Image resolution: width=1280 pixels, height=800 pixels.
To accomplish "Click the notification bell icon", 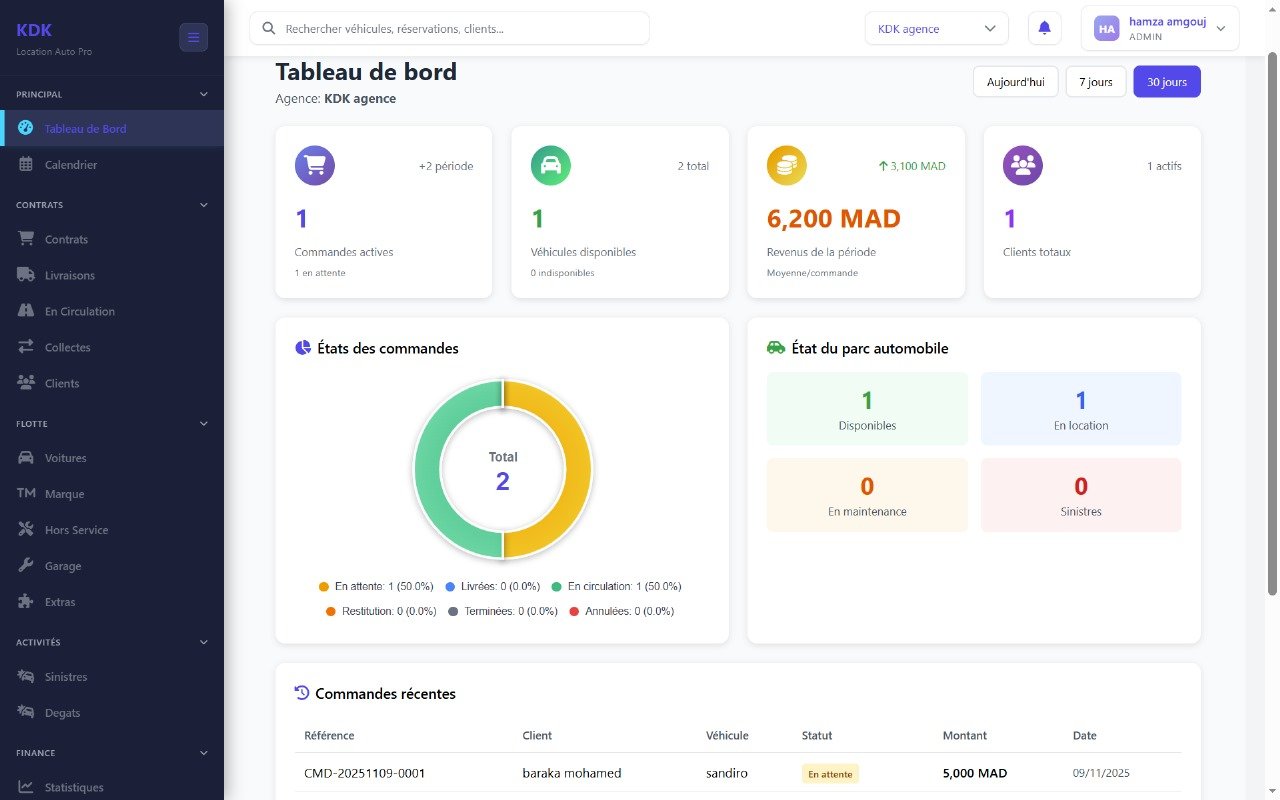I will point(1044,28).
